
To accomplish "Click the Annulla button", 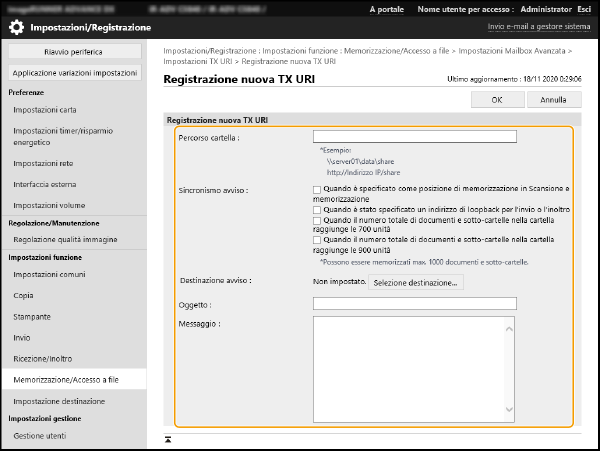I will click(x=553, y=100).
